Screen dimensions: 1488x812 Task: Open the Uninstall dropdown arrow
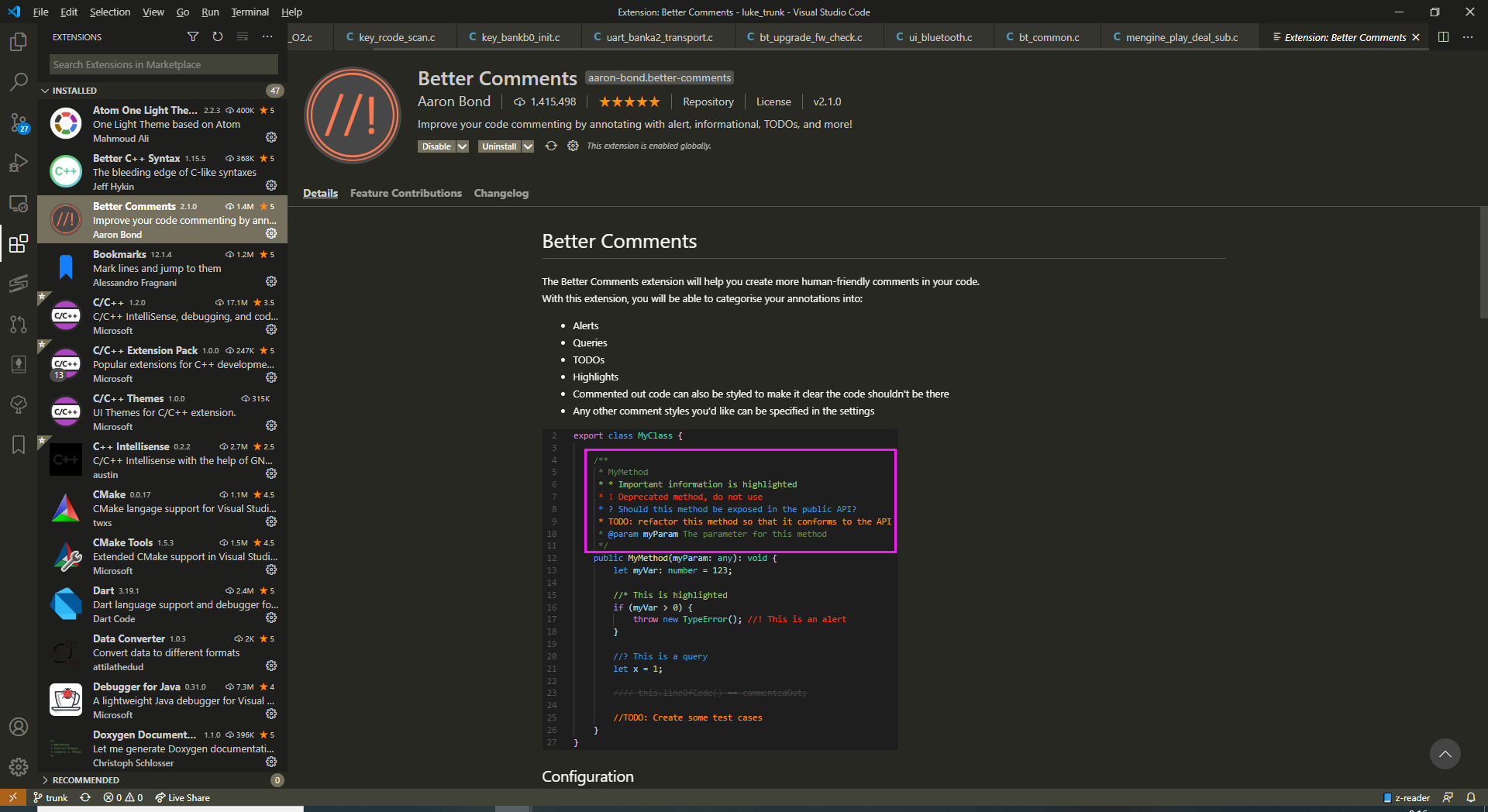tap(528, 146)
